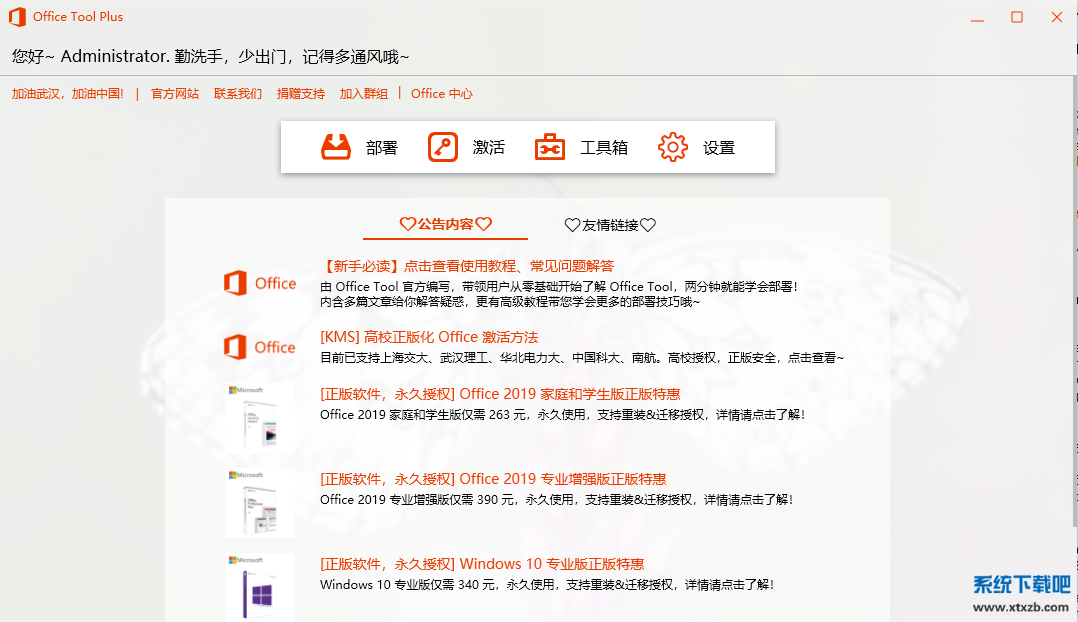
Task: Open the 部署 deploy icon
Action: [x=336, y=147]
